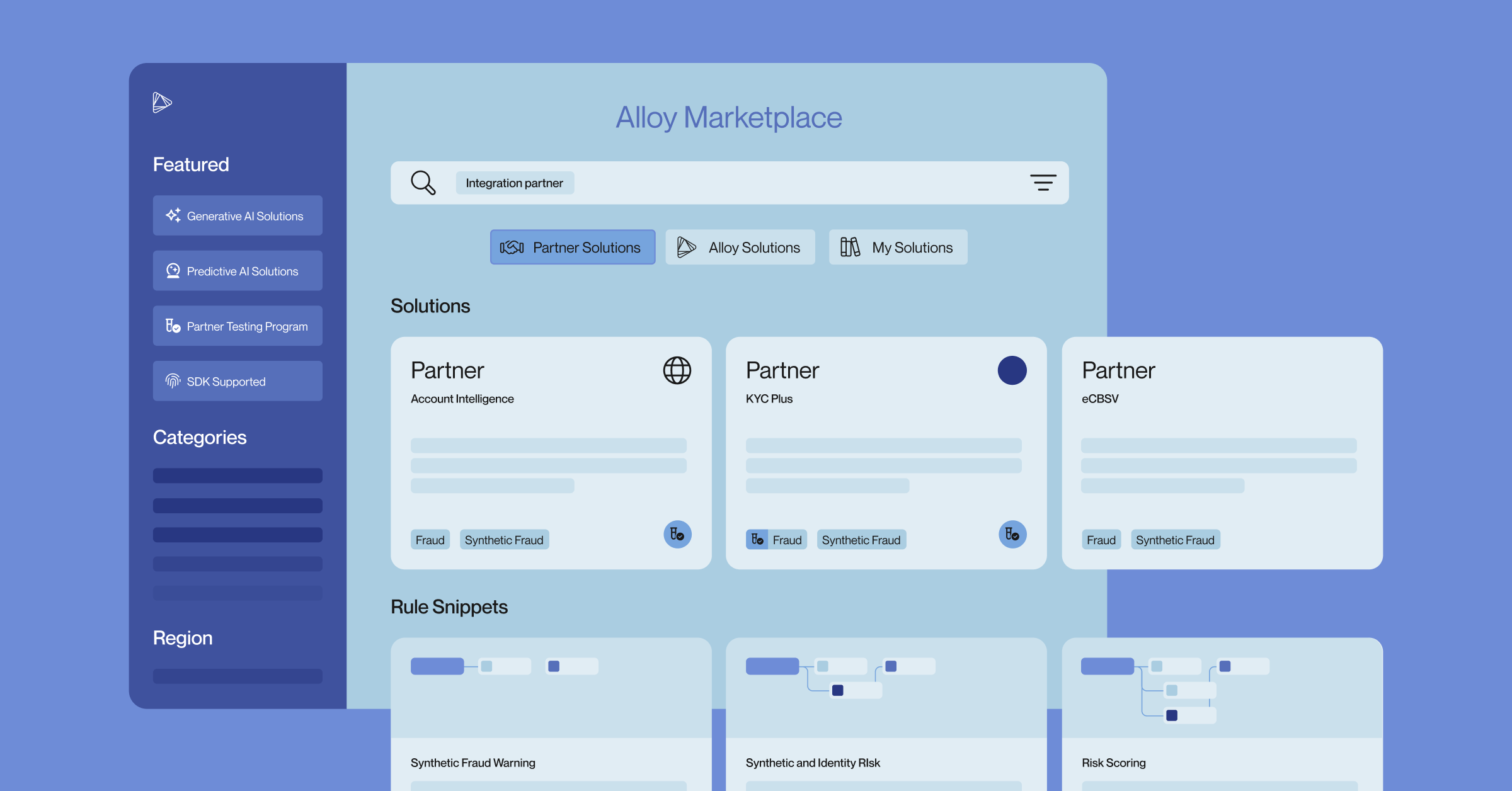Click the globe icon on Account Intelligence card

(x=677, y=370)
